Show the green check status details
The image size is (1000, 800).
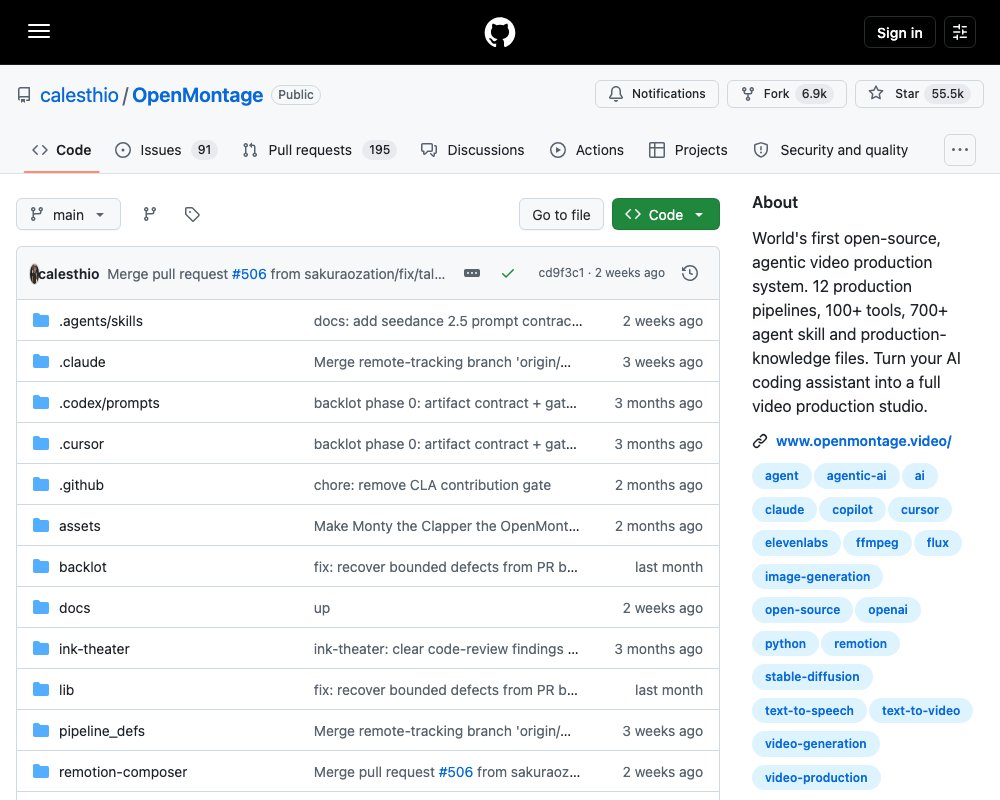click(x=508, y=273)
